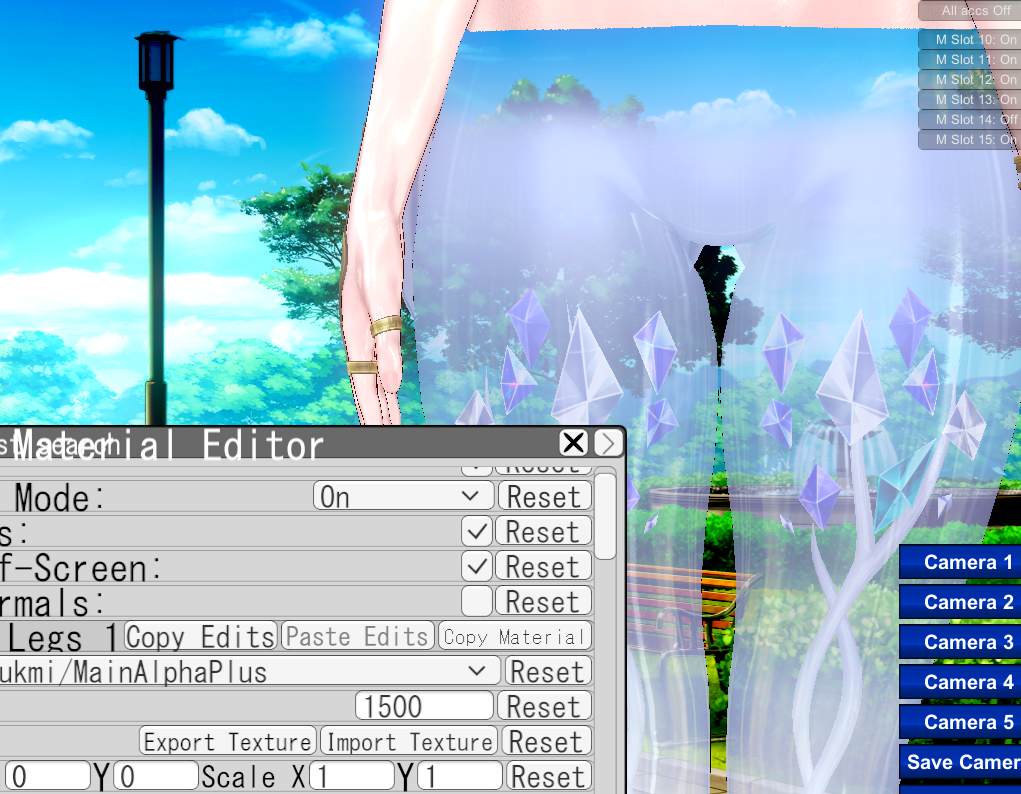The width and height of the screenshot is (1021, 794).
Task: Toggle M Slot 14 accessory on
Action: [969, 120]
